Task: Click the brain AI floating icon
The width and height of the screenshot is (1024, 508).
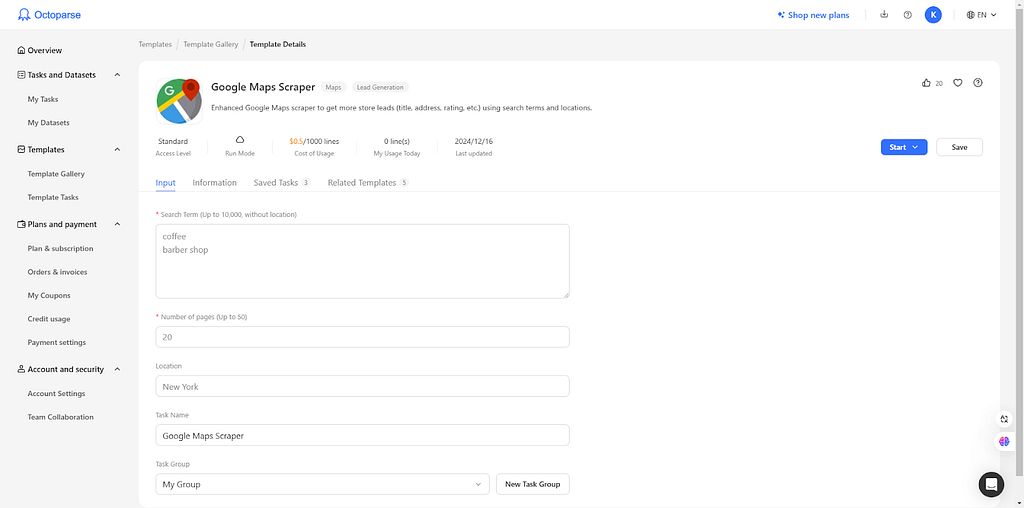Action: [x=1004, y=441]
